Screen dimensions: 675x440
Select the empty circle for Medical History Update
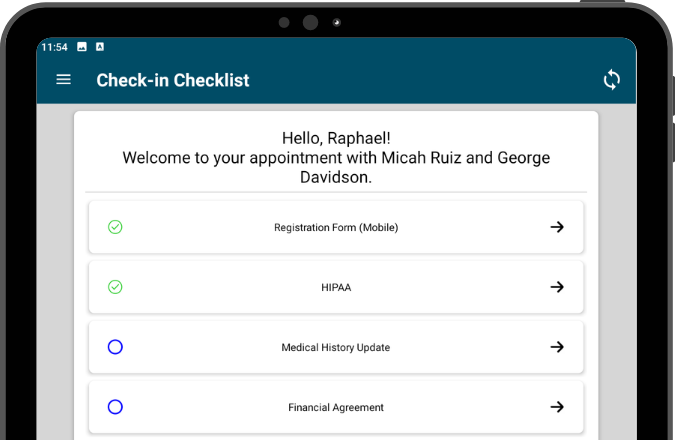click(115, 347)
